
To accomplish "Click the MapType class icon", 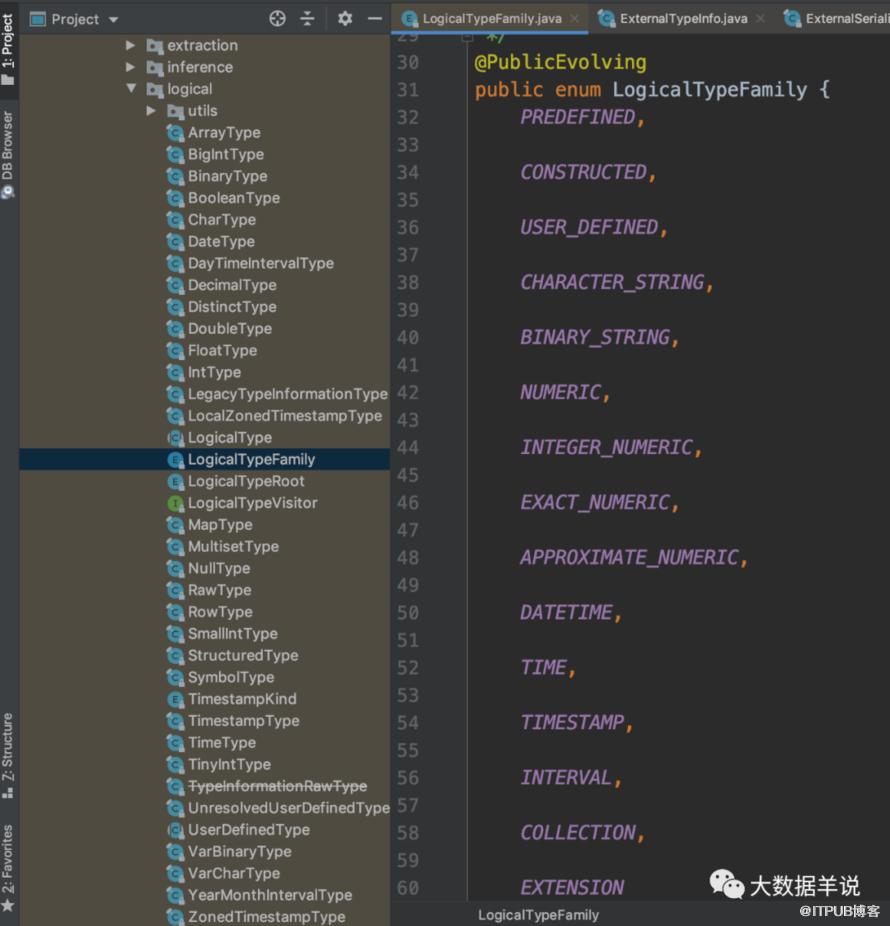I will coord(175,525).
